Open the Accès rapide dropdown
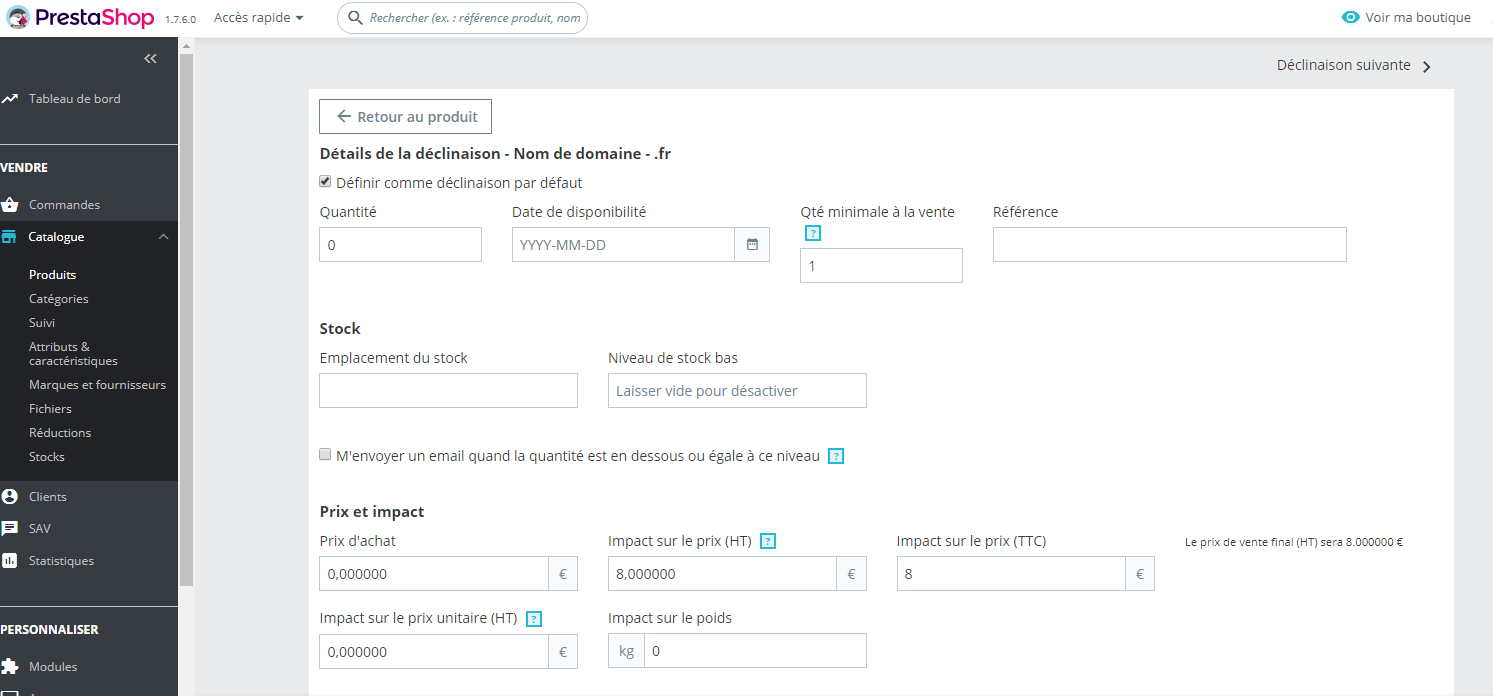This screenshot has height=696, width=1493. click(258, 18)
